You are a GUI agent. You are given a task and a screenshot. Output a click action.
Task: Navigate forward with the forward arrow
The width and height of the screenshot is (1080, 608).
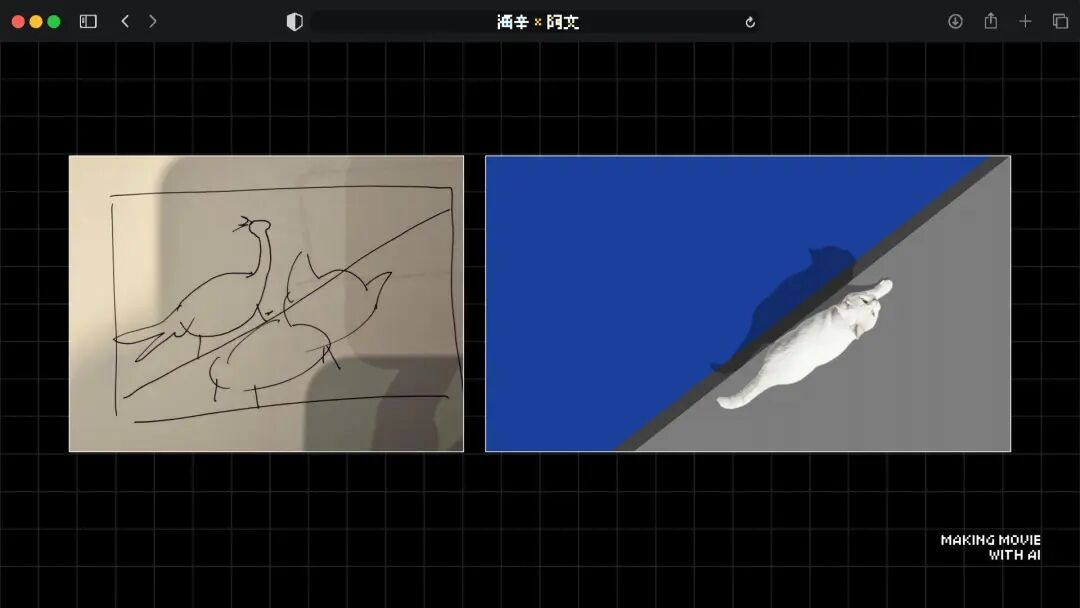coord(151,20)
